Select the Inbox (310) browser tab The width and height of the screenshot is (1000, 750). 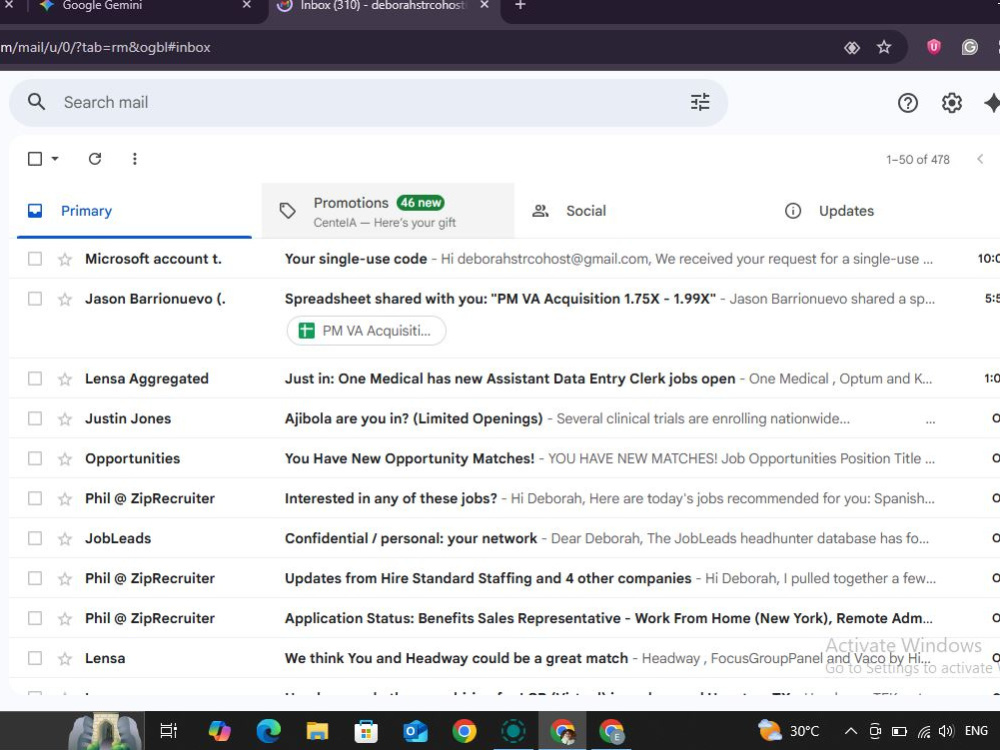[383, 6]
